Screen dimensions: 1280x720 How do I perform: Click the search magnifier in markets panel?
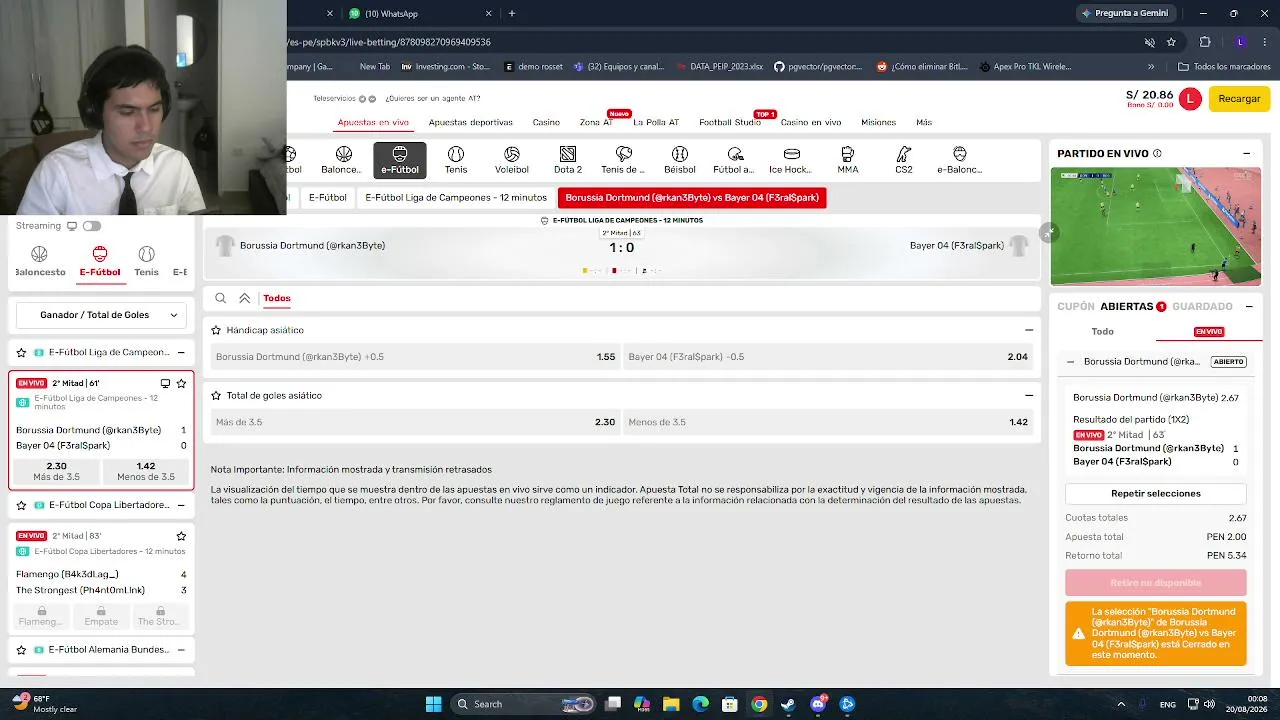(221, 298)
